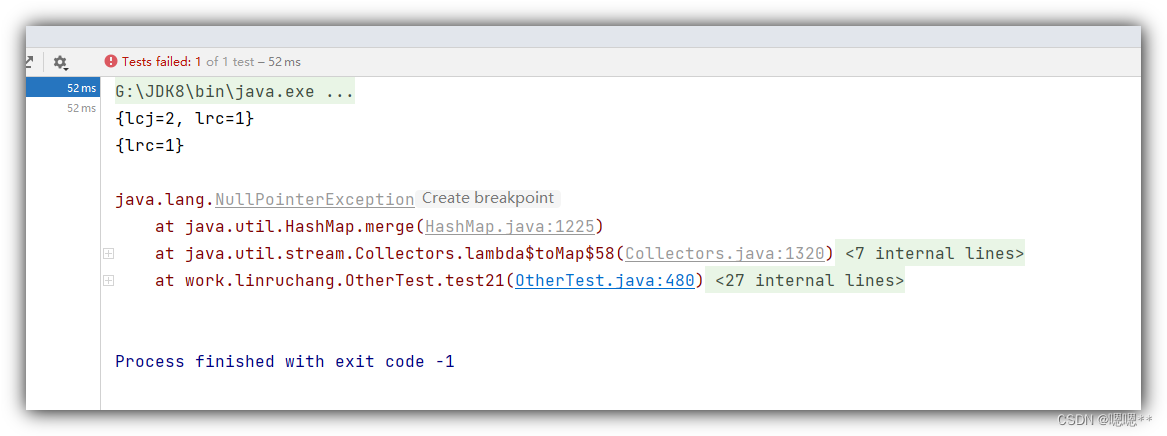Expand the gutter plus beside the test21 frame
Viewport: 1167px width, 436px height.
(x=109, y=280)
